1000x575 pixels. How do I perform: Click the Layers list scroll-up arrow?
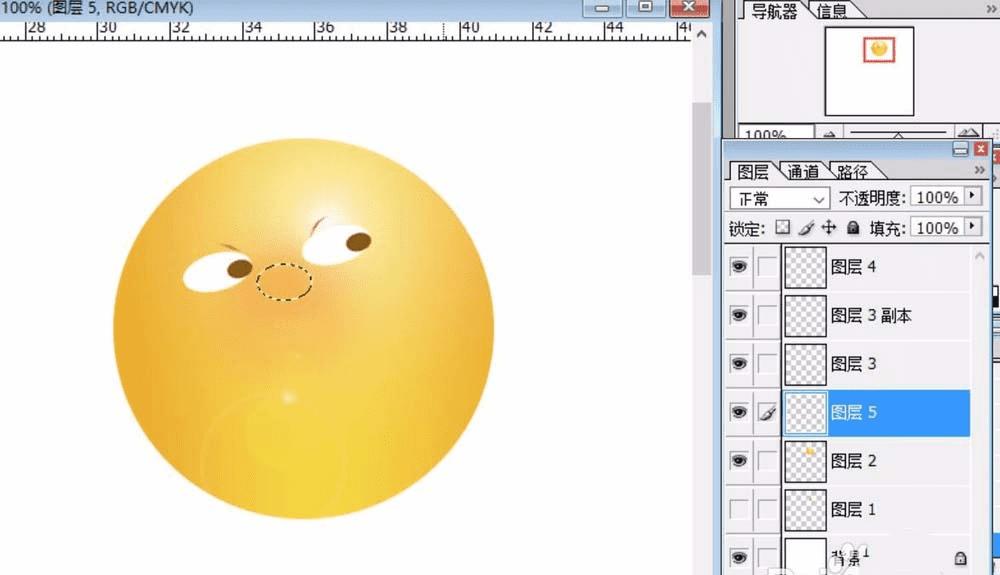pos(980,256)
